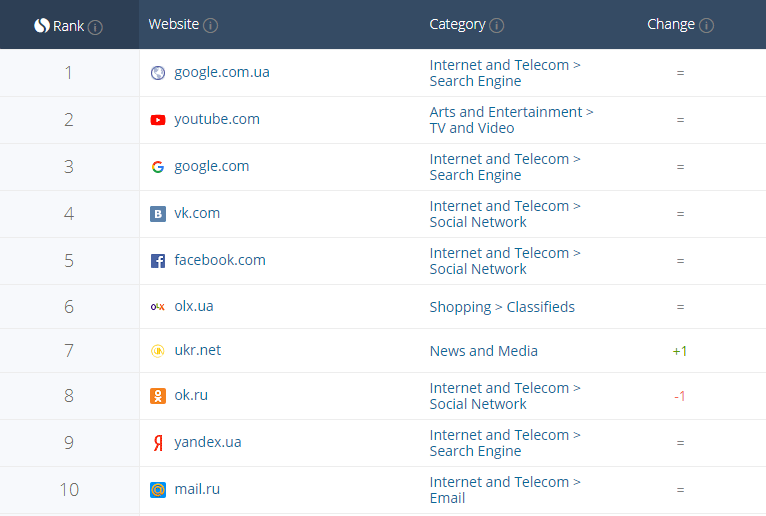Click the ok.ru favicon icon
This screenshot has height=516, width=766.
[158, 396]
